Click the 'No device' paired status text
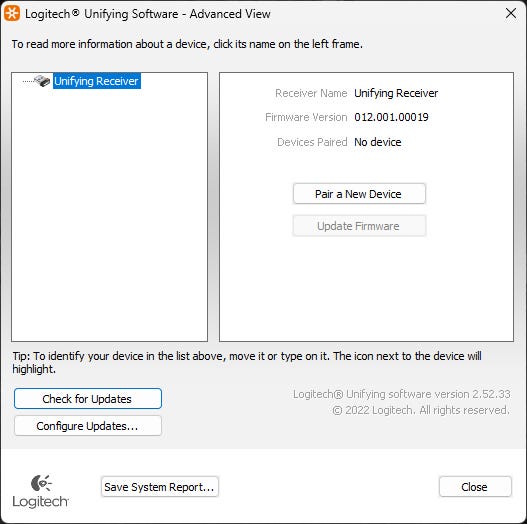This screenshot has width=527, height=524. (x=377, y=142)
